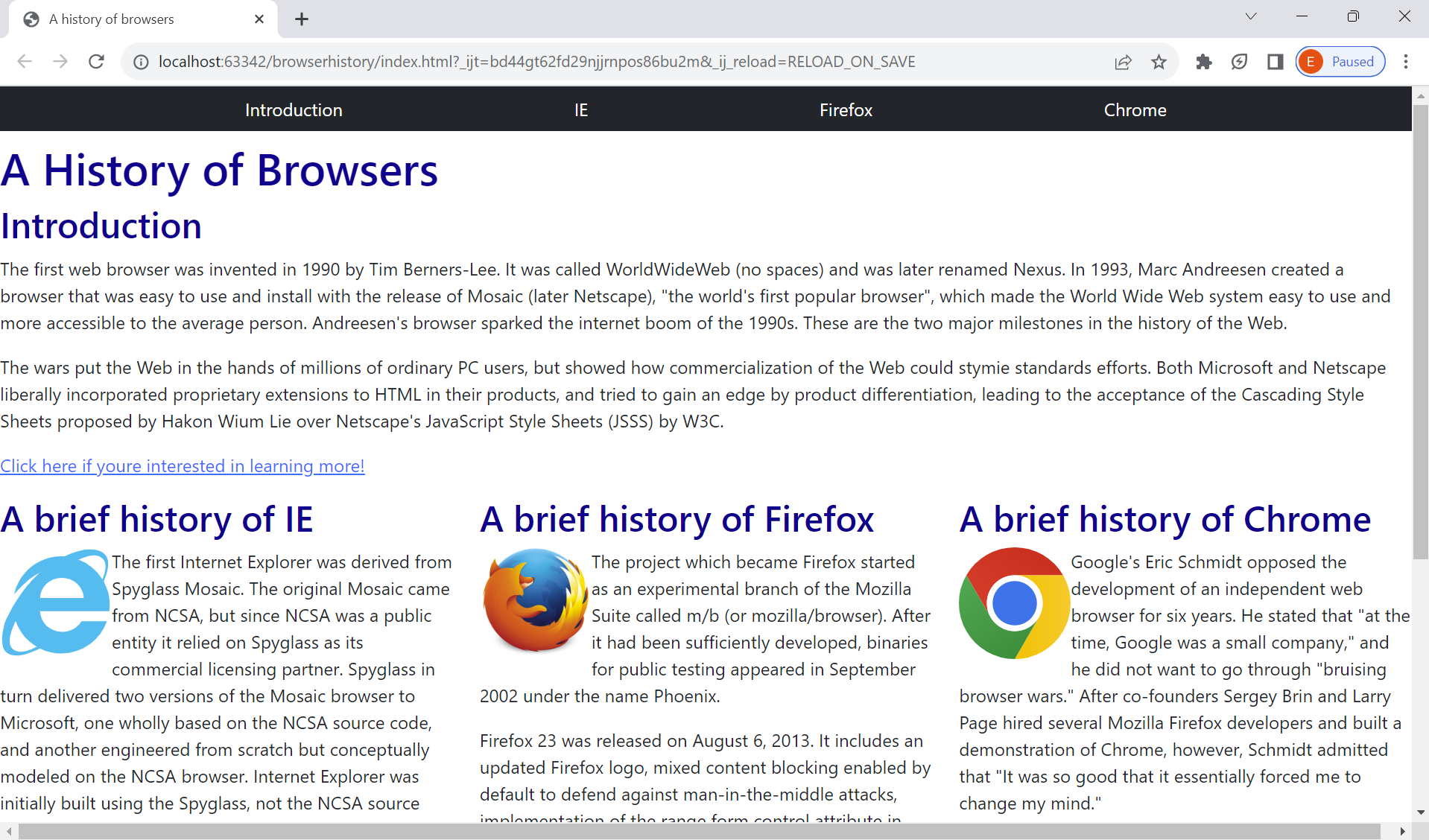Toggle the browser side panel
The image size is (1429, 840).
[1275, 62]
